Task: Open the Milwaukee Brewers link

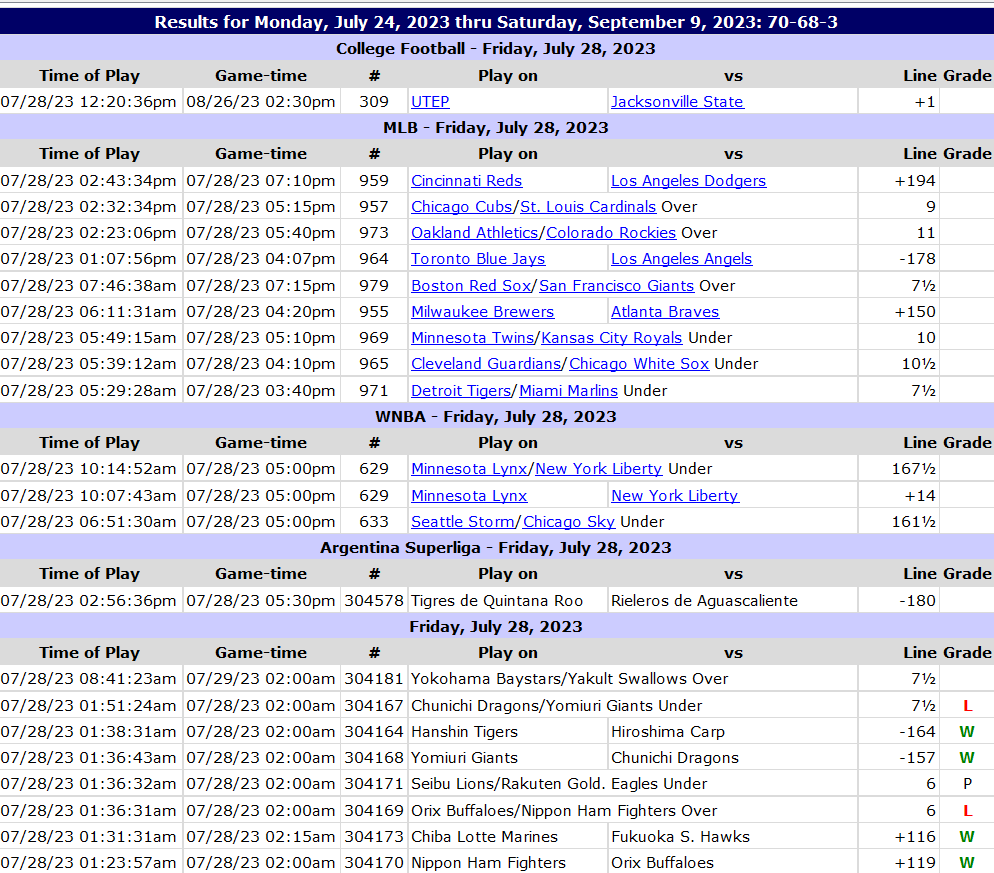Action: pyautogui.click(x=482, y=312)
